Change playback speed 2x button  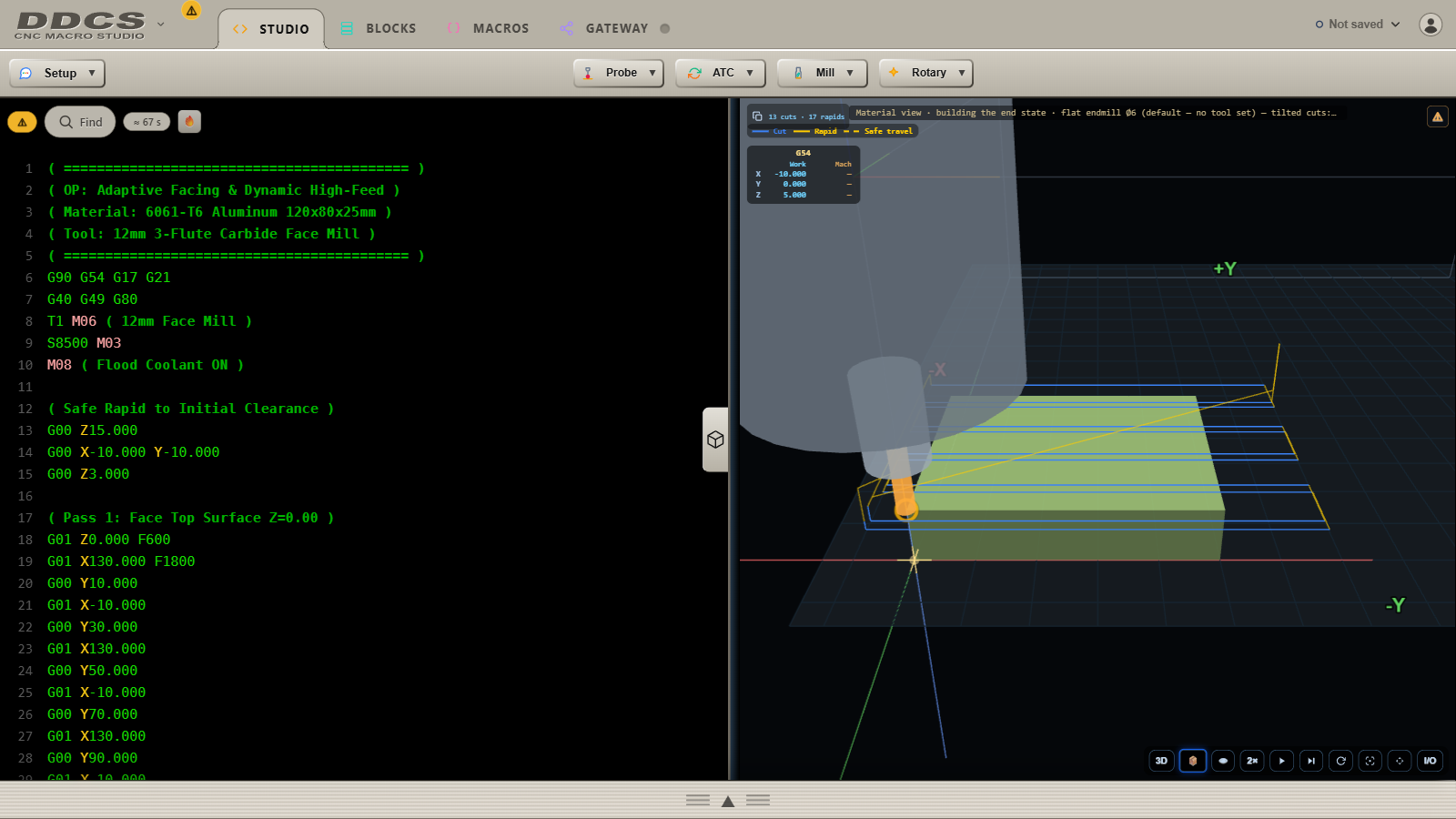coord(1252,761)
